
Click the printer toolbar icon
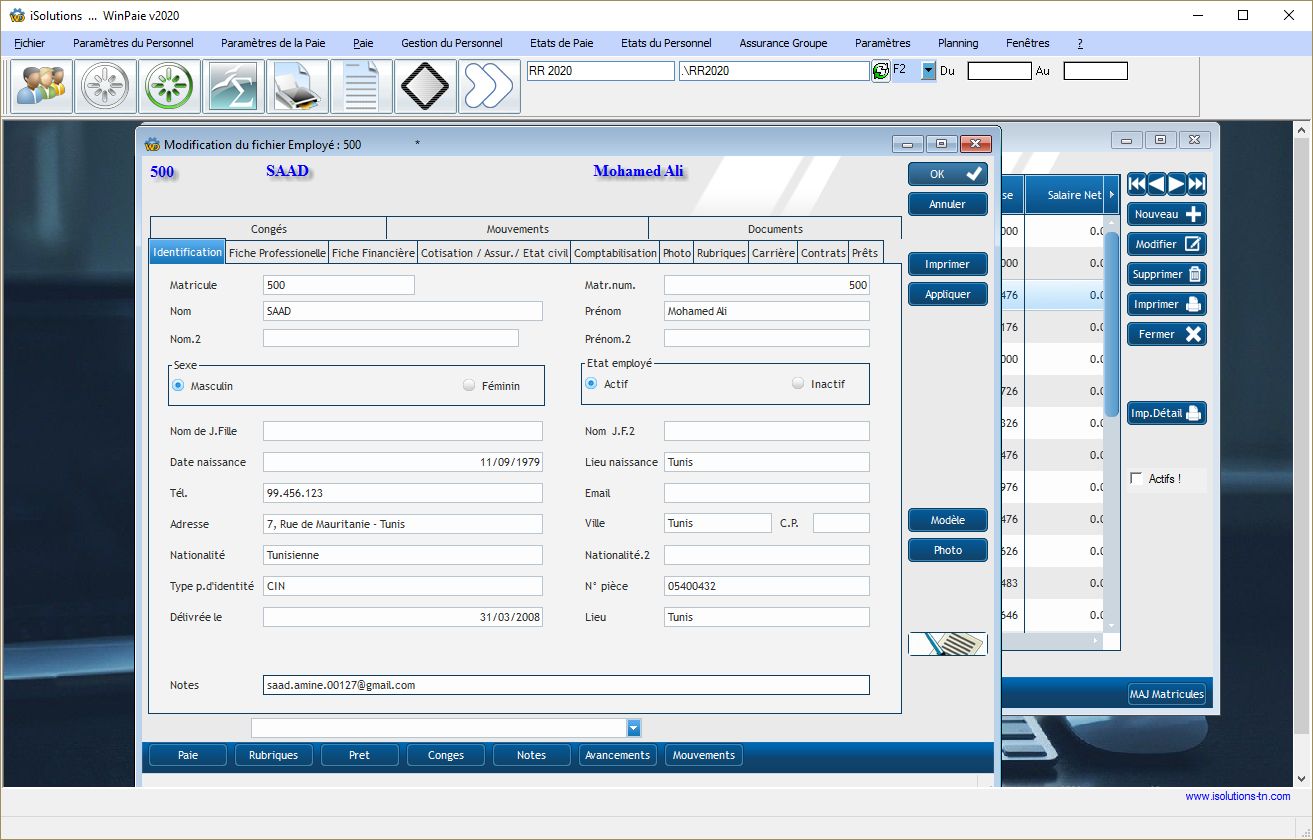(297, 87)
